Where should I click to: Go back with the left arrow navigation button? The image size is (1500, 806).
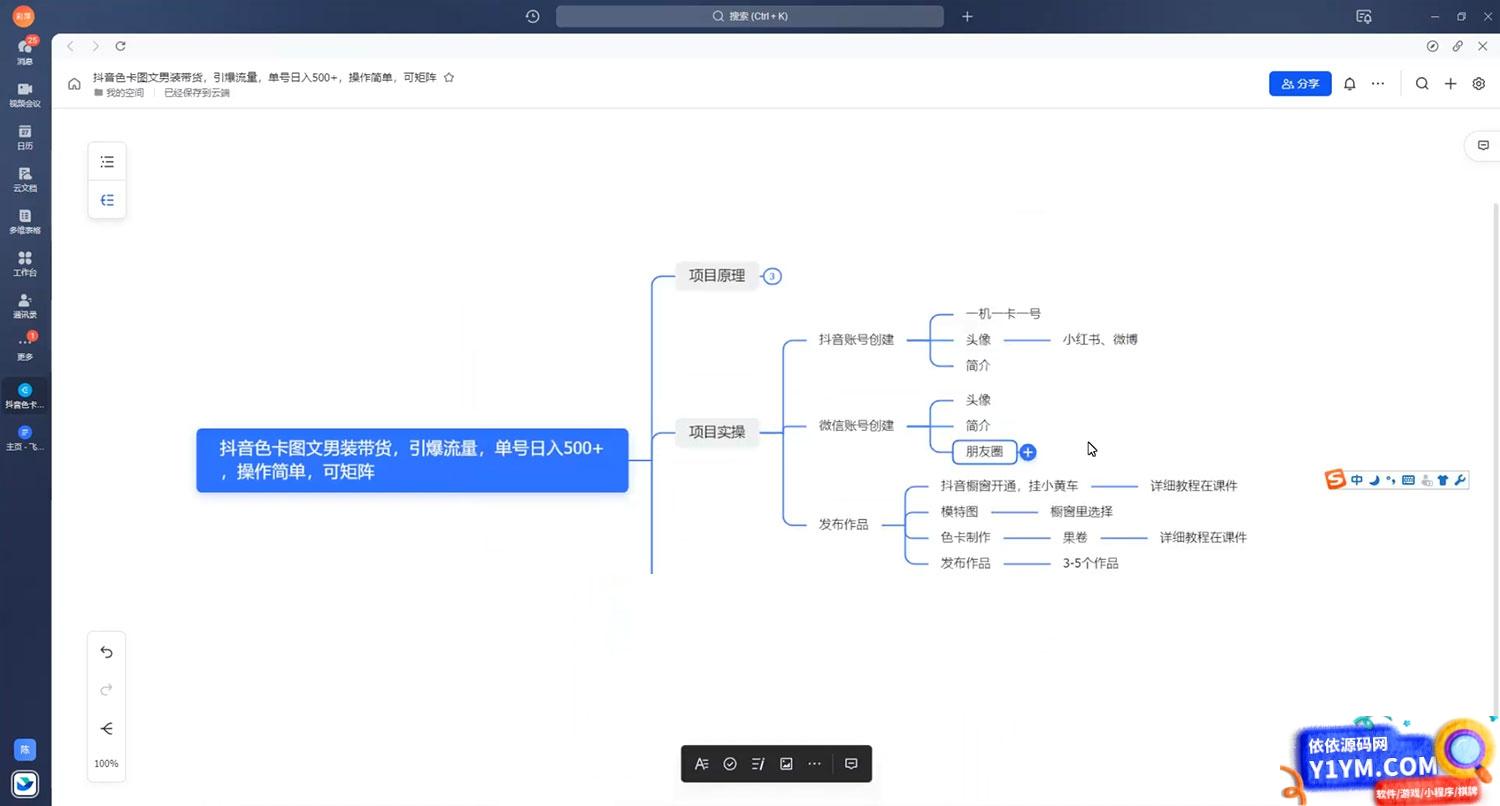[x=70, y=46]
